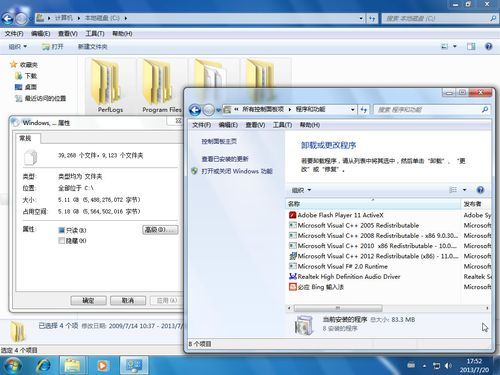Launch Internet Explorer from taskbar
The image size is (500, 375).
pos(43,365)
